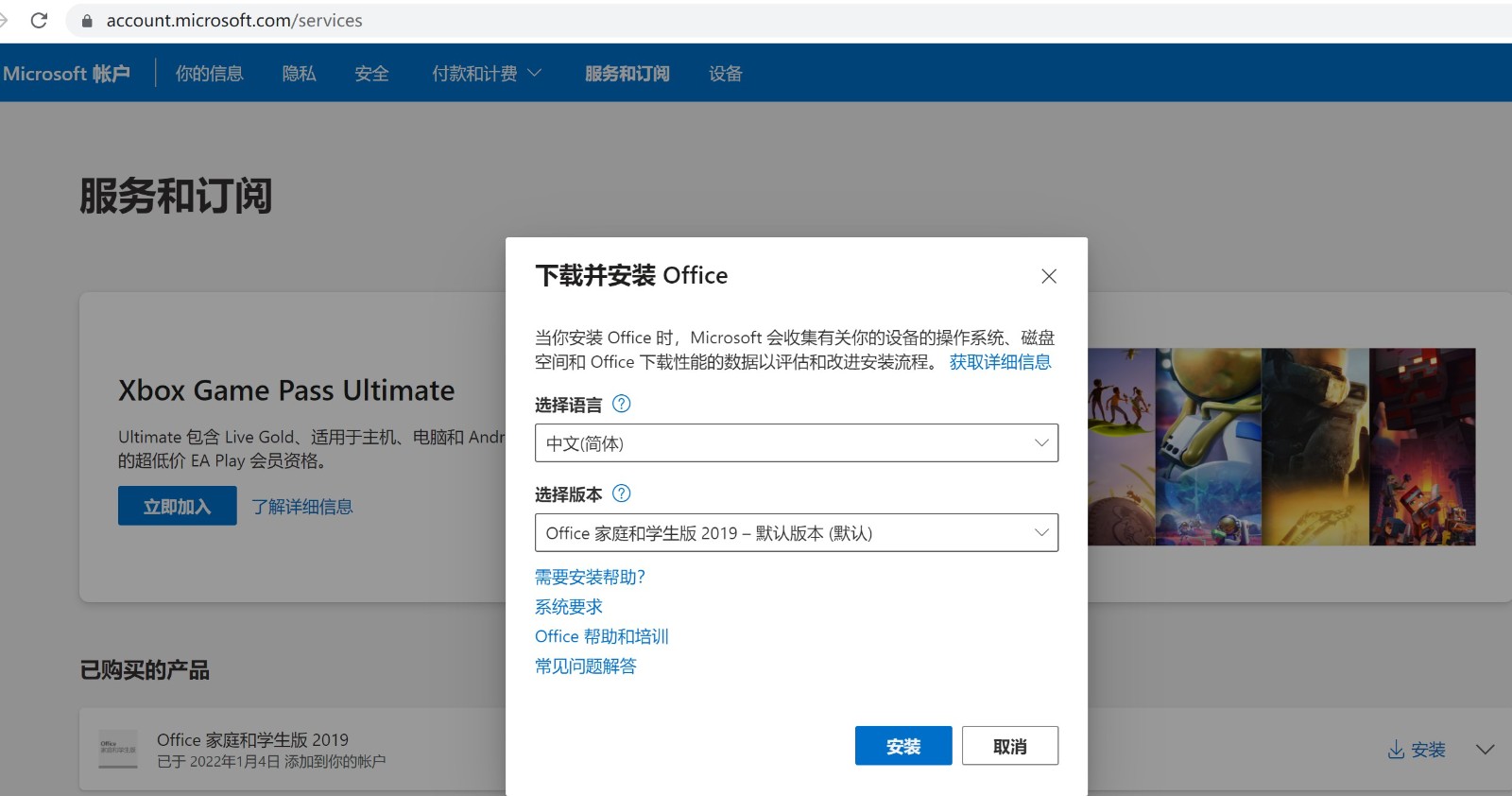1512x796 pixels.
Task: Click the 立即加入 button for Xbox Game Pass
Action: 178,506
